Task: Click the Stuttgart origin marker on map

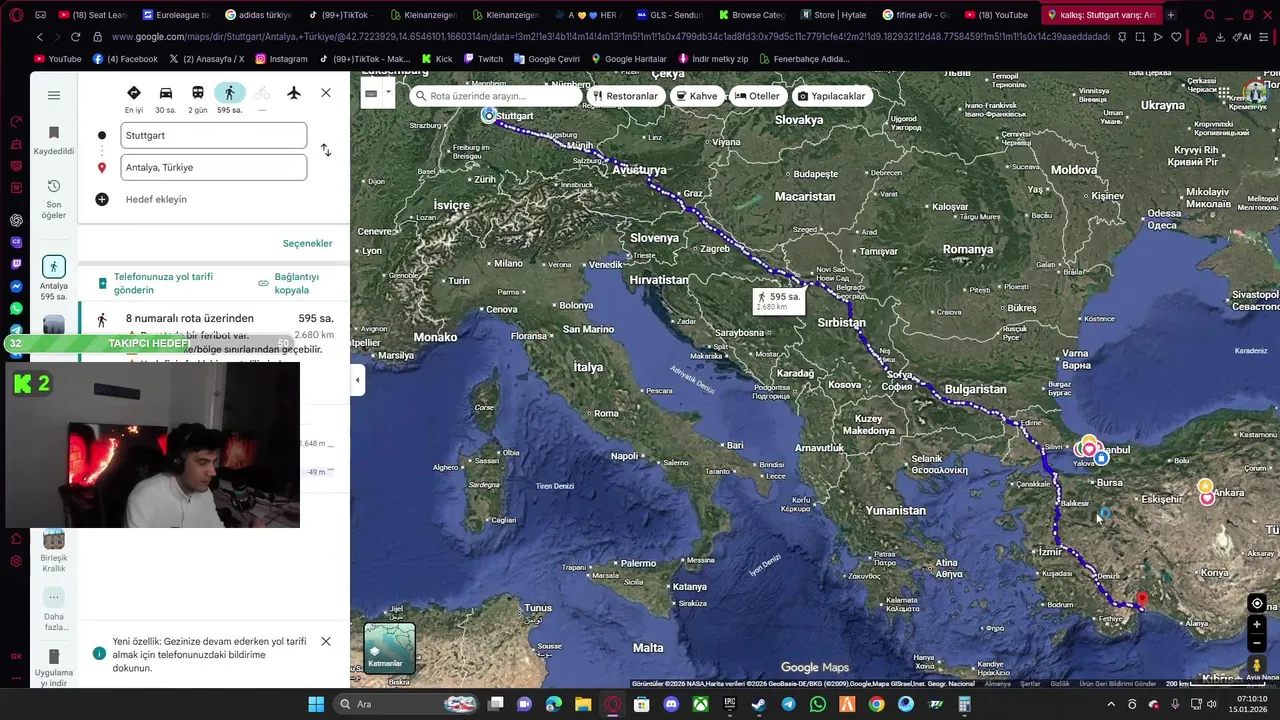Action: click(x=488, y=116)
